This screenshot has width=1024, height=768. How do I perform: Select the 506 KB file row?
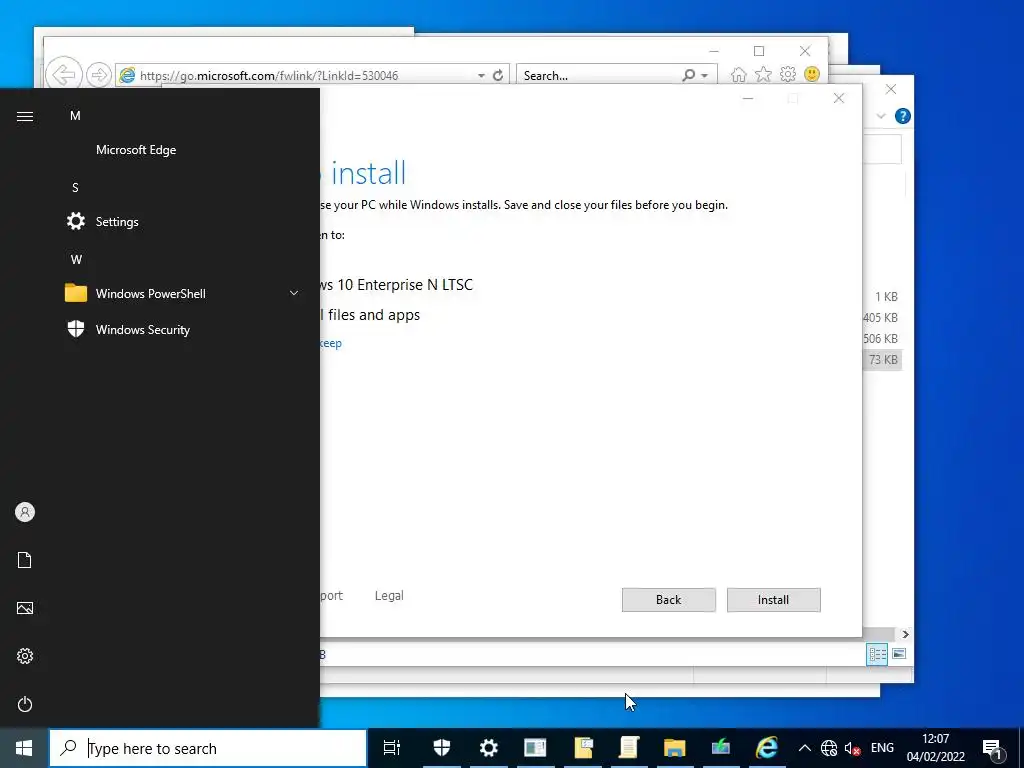pos(882,338)
